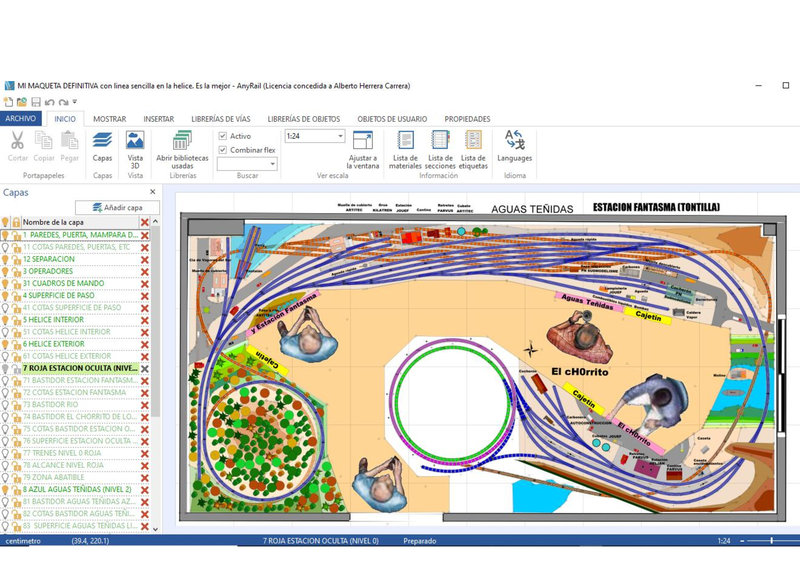
Task: Switch to the LIBRERÍAS DE OBJETOS tab
Action: tap(304, 119)
